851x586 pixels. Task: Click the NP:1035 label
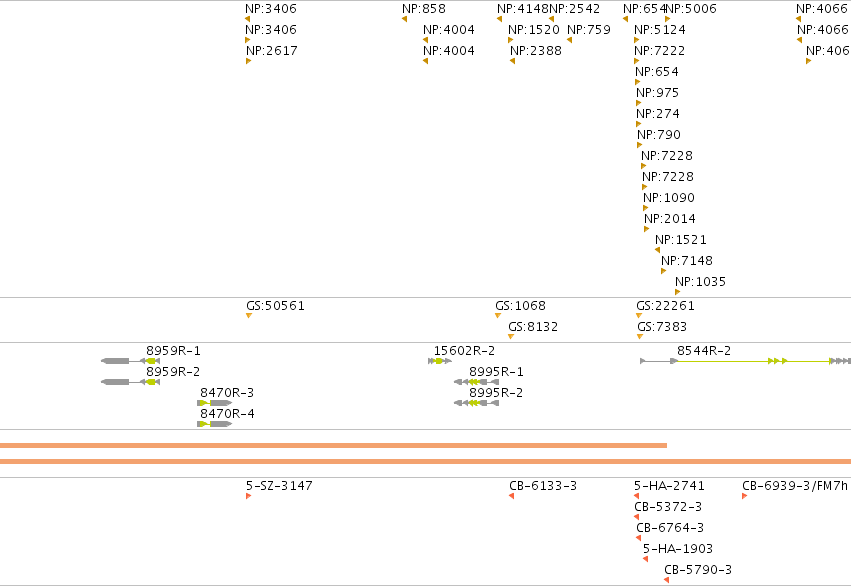point(701,282)
